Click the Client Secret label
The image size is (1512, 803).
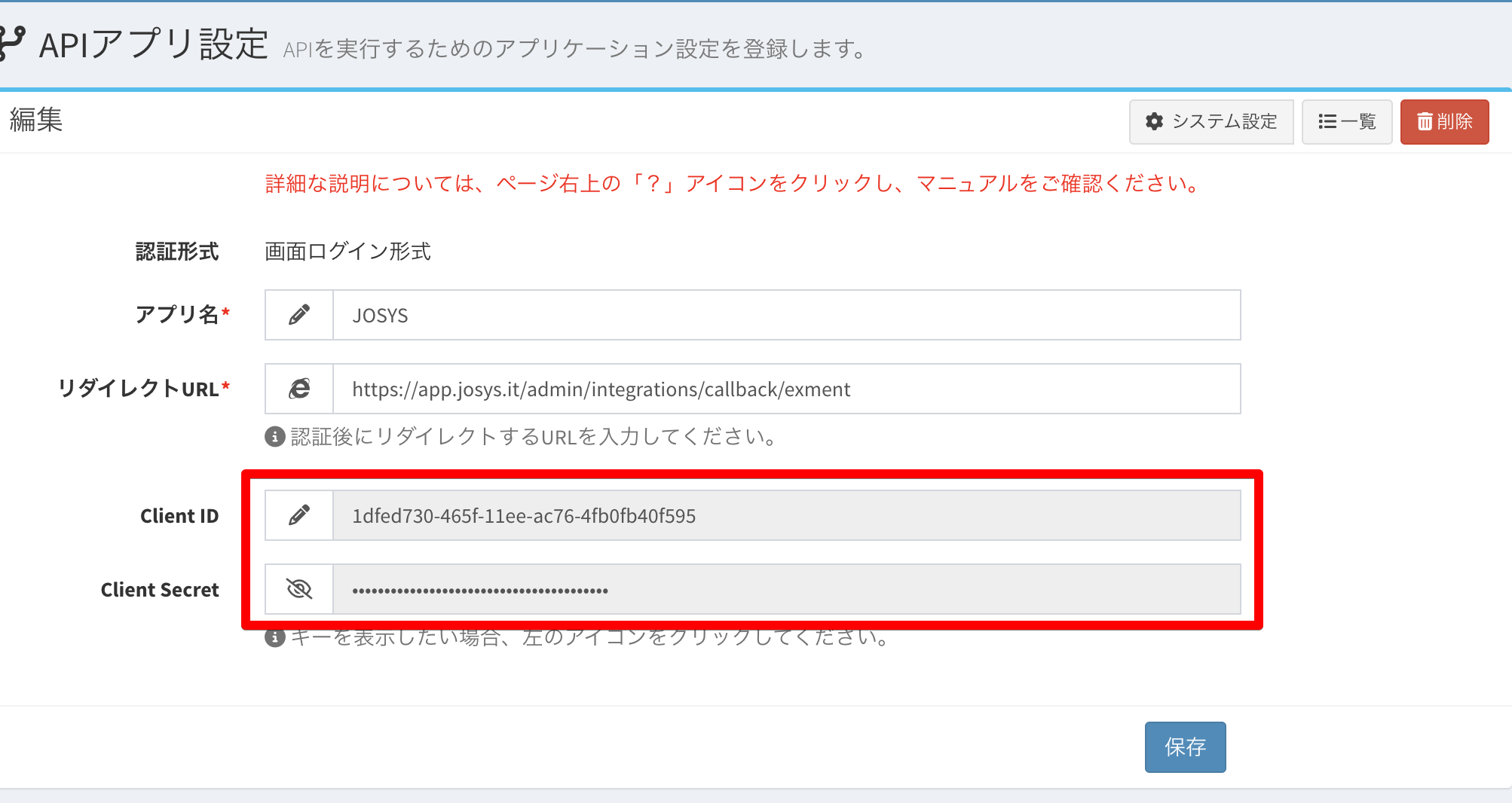(x=160, y=590)
